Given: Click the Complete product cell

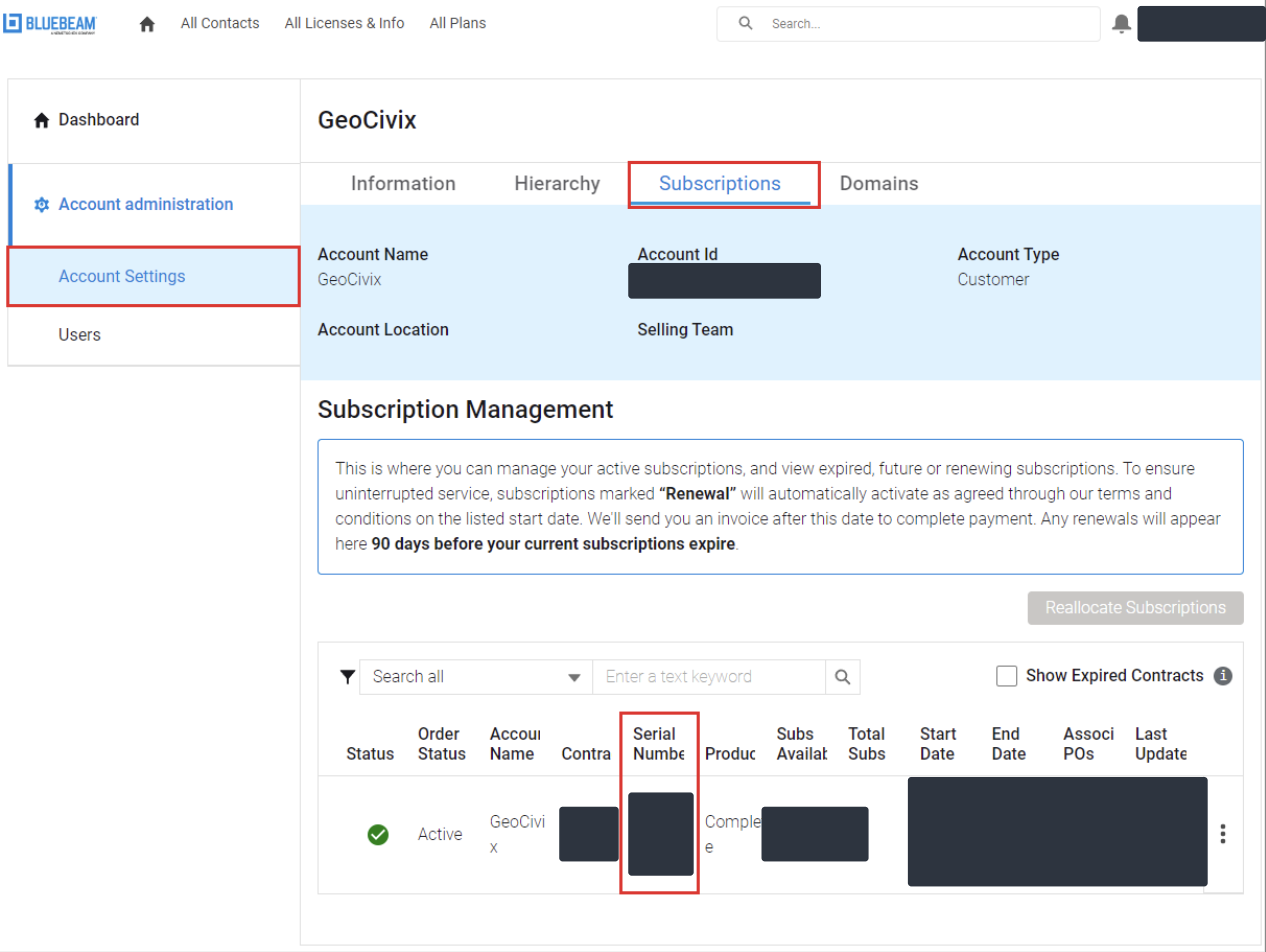Looking at the screenshot, I should click(x=732, y=834).
